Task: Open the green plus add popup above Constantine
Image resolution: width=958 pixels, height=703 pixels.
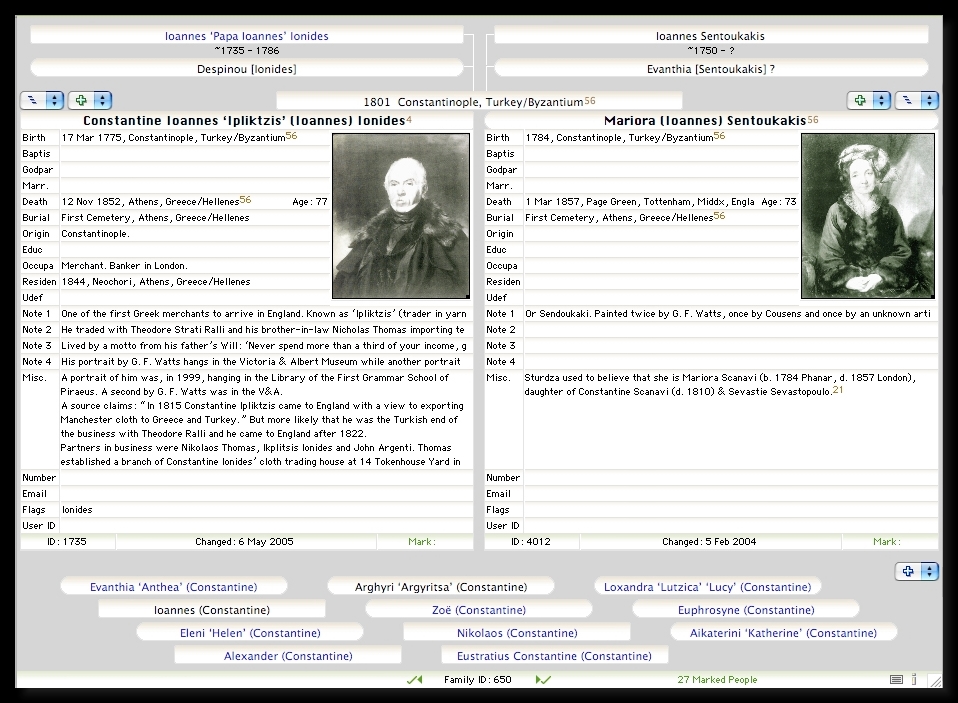Action: pyautogui.click(x=90, y=101)
